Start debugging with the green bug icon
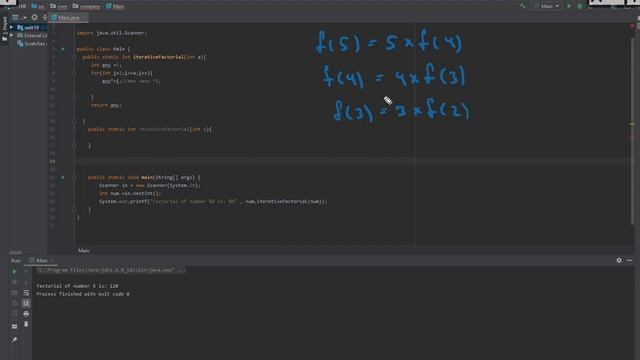Screen dimensions: 640x360 pyautogui.click(x=580, y=6)
